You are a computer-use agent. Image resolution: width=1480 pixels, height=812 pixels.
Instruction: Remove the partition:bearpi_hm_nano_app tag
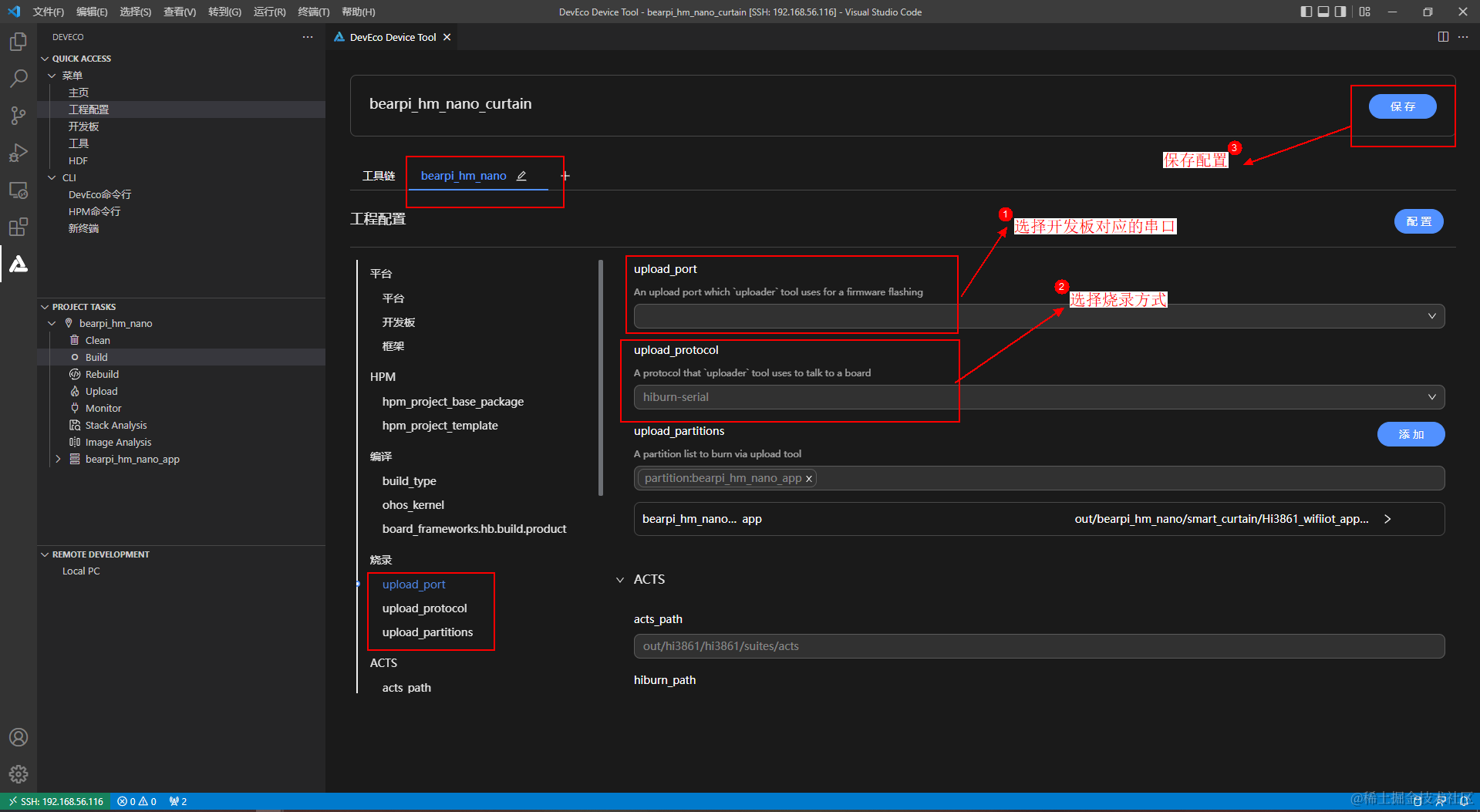point(809,479)
